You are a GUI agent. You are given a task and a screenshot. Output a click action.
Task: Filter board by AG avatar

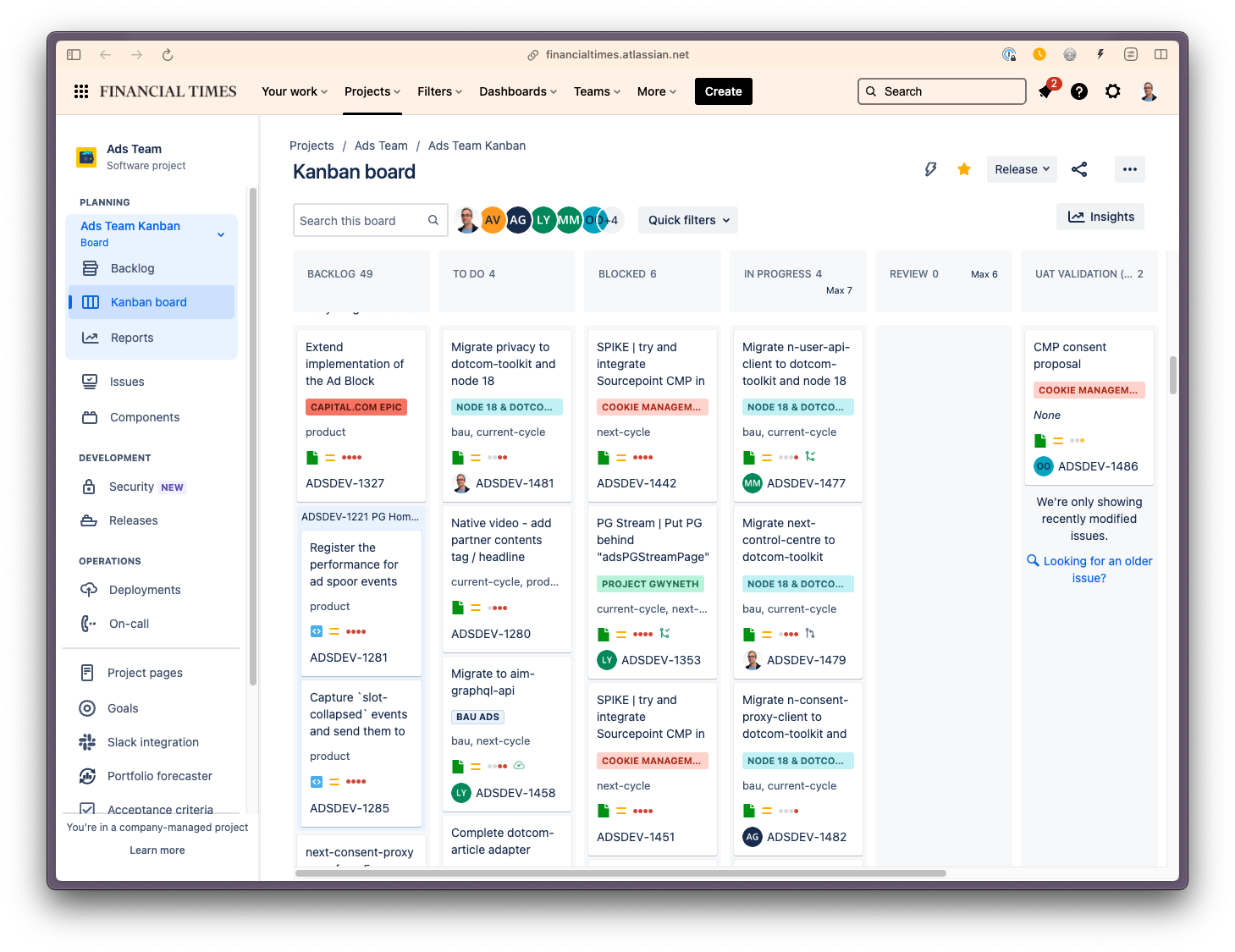coord(518,220)
